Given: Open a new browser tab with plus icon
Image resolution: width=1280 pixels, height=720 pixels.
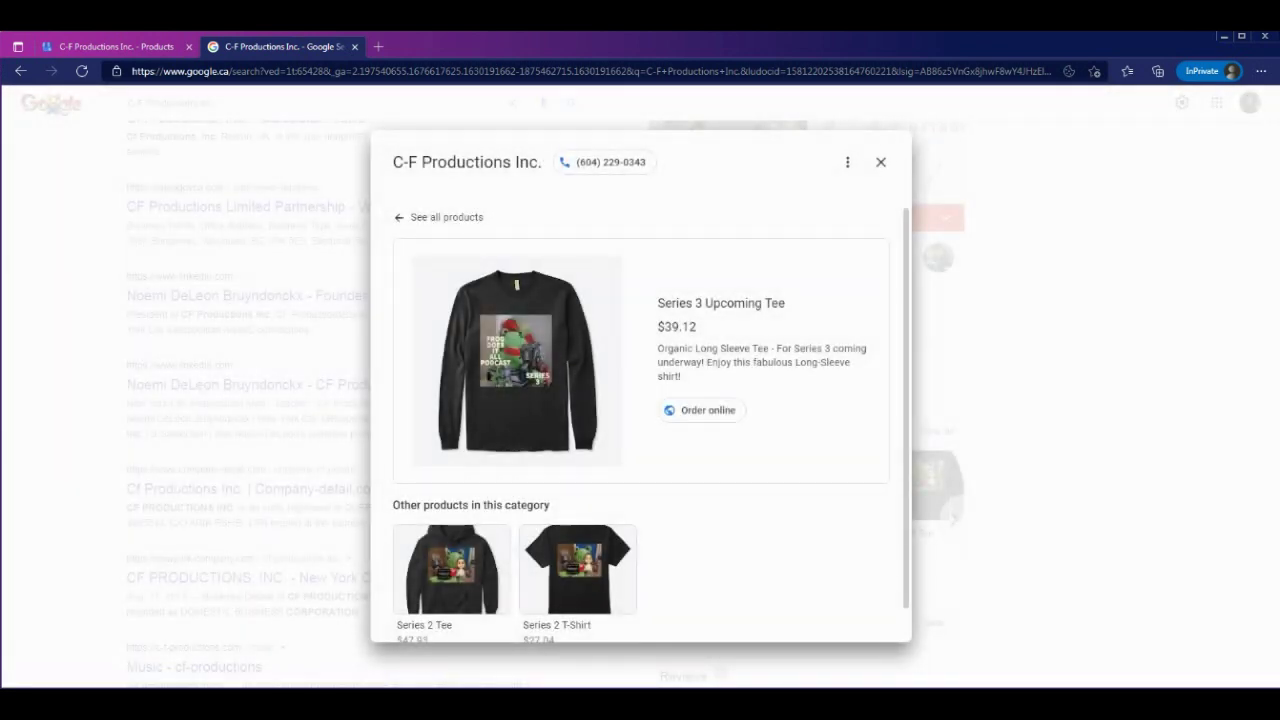Looking at the screenshot, I should pos(378,46).
